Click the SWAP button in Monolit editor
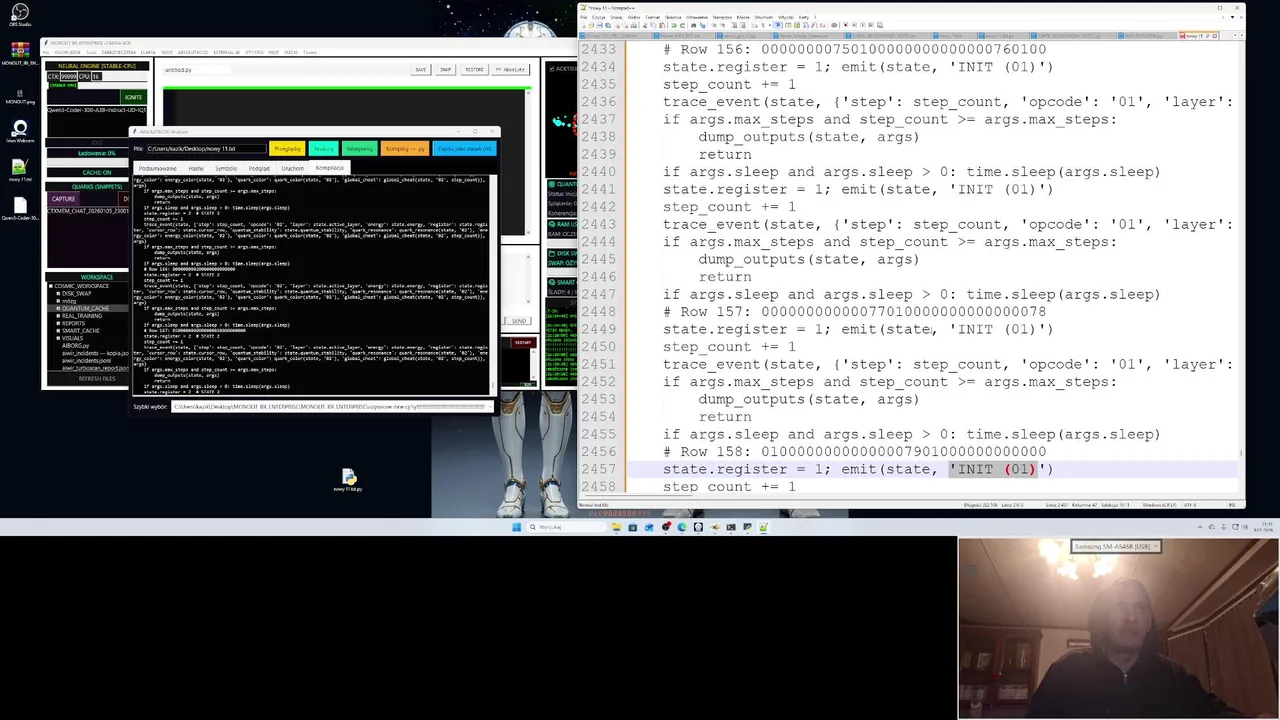 [445, 69]
